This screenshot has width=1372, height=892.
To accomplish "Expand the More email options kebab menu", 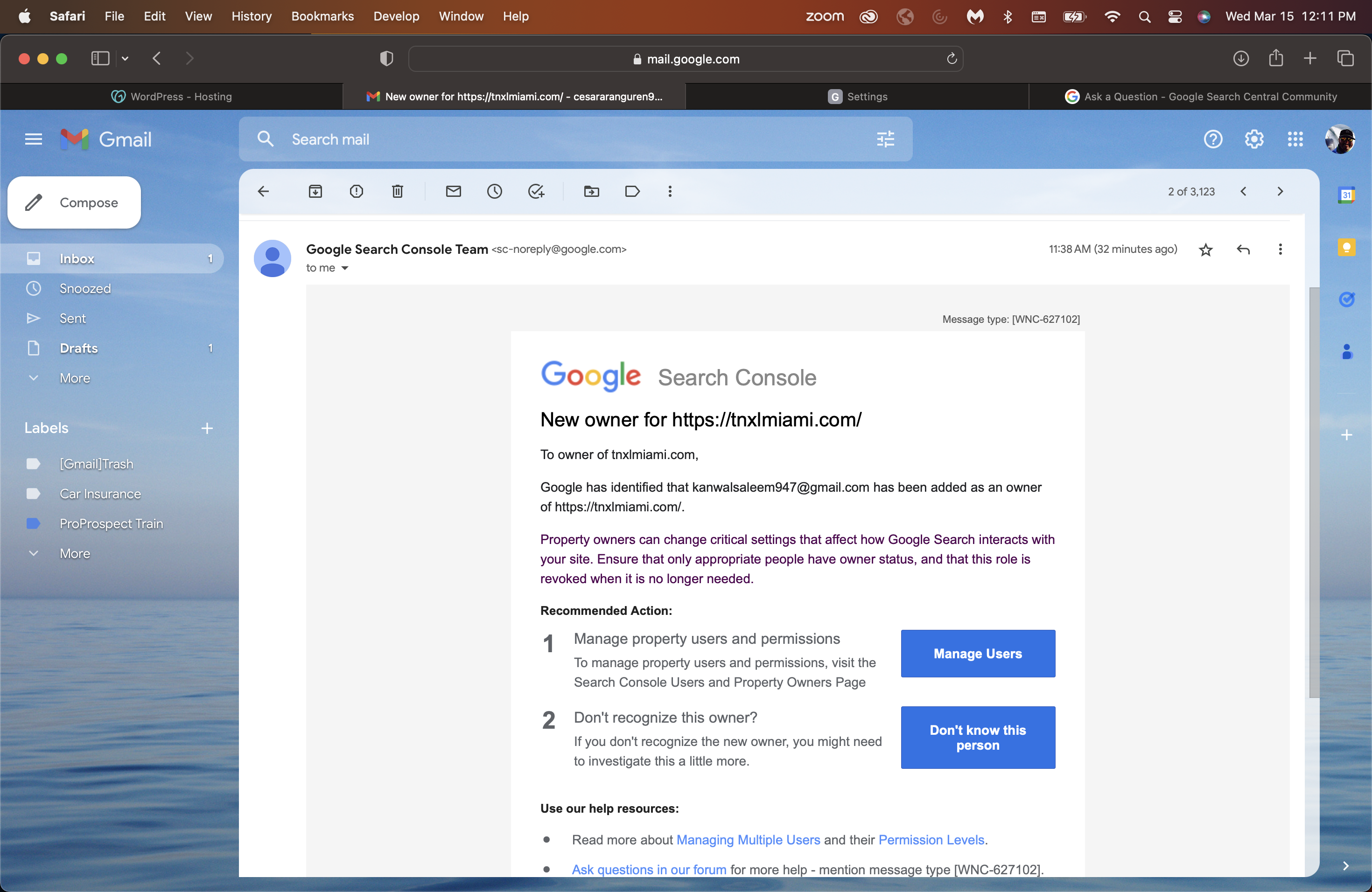I will (x=1281, y=249).
